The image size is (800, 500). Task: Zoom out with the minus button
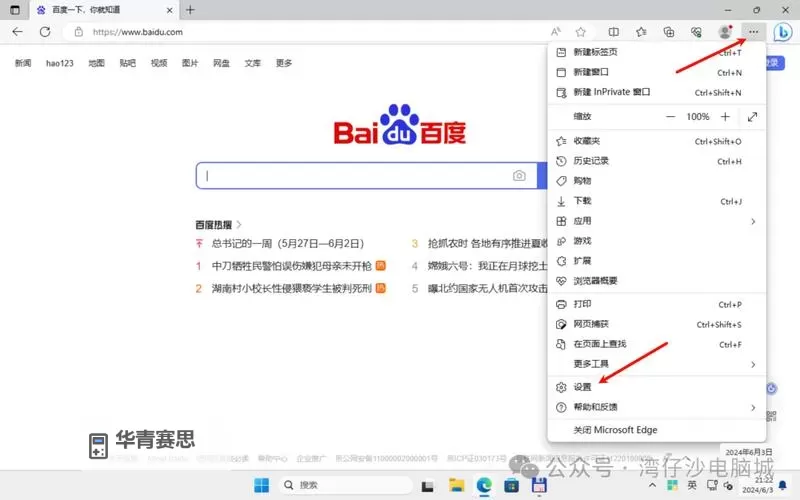(x=670, y=117)
